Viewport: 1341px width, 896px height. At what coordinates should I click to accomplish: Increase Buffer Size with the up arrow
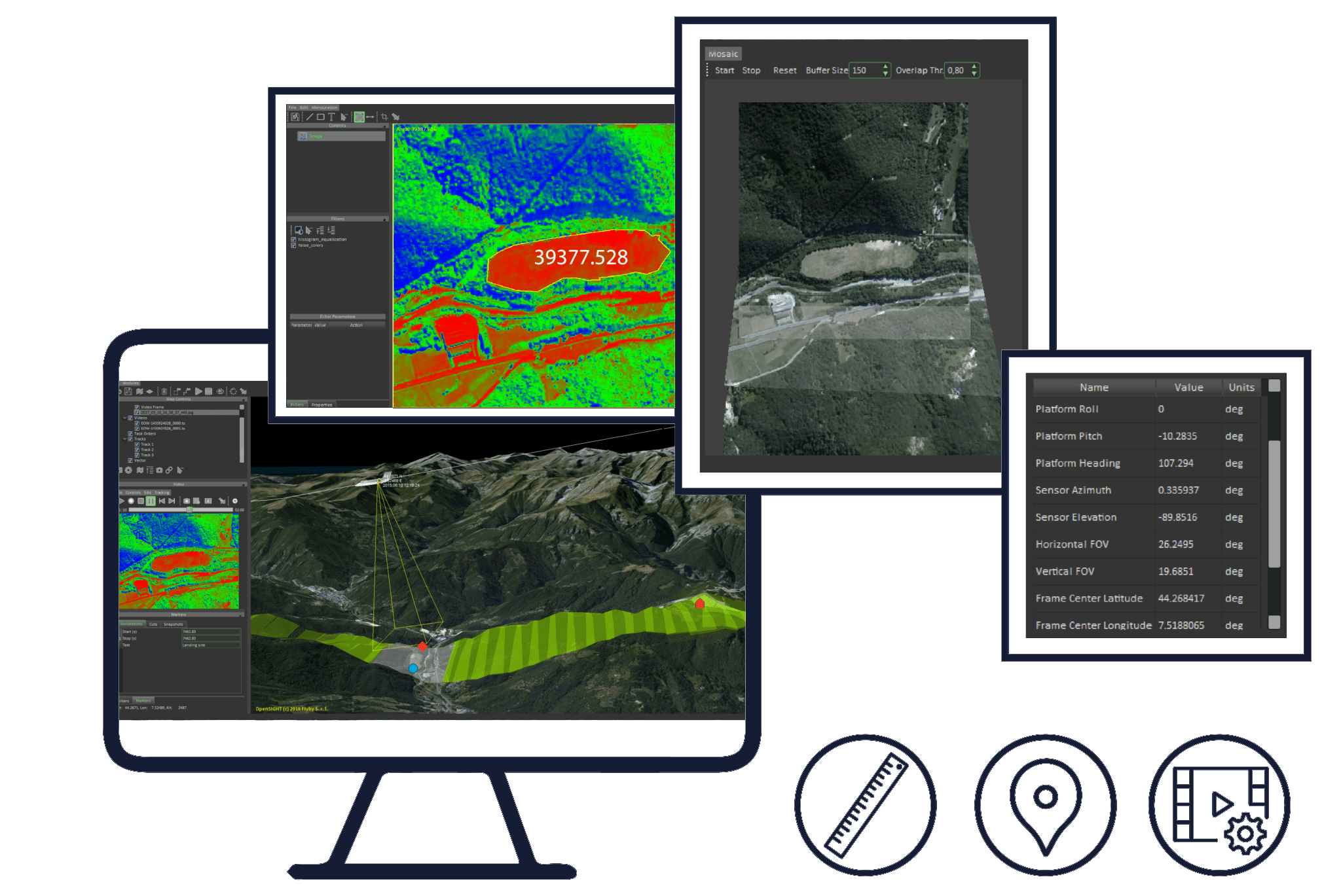point(886,67)
